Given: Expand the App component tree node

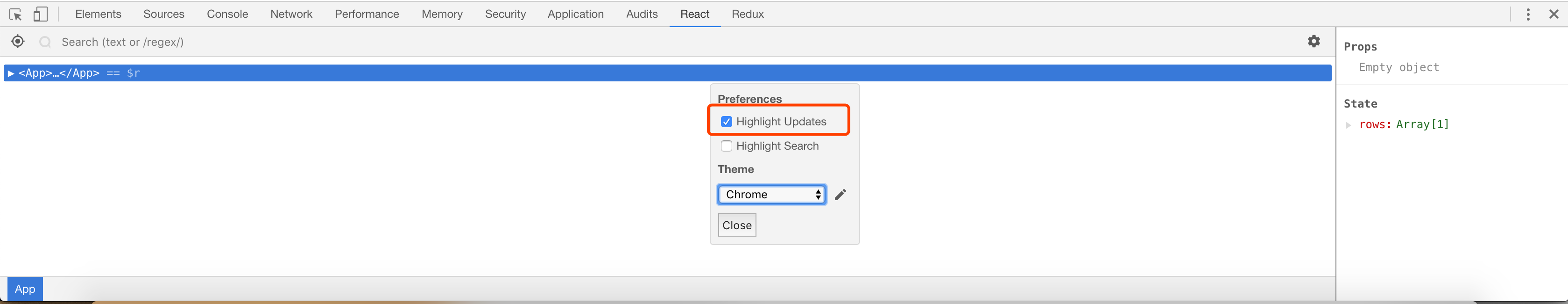Looking at the screenshot, I should tap(10, 73).
